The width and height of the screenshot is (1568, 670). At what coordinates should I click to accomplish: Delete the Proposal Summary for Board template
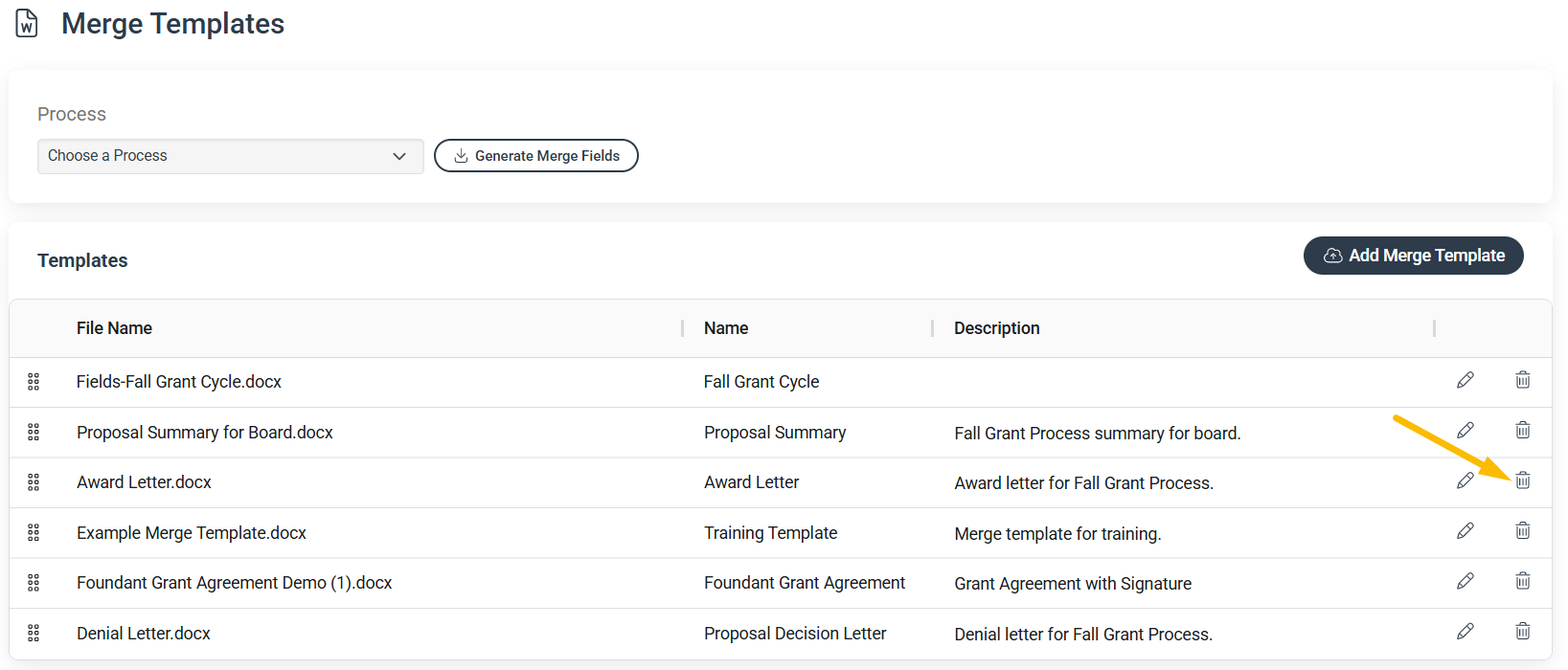point(1522,430)
